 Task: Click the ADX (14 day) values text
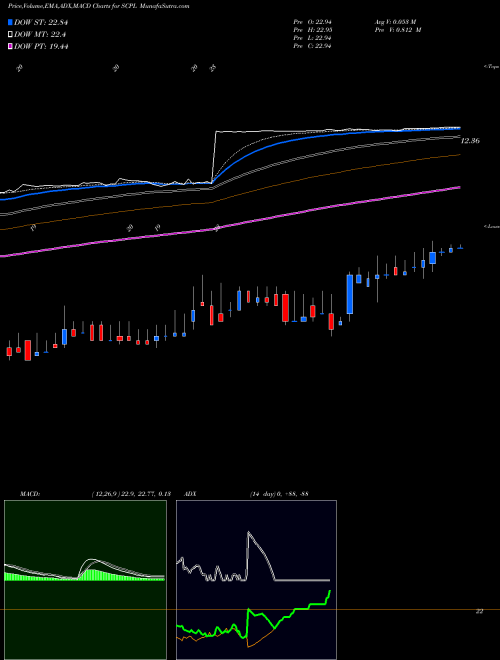[x=279, y=494]
